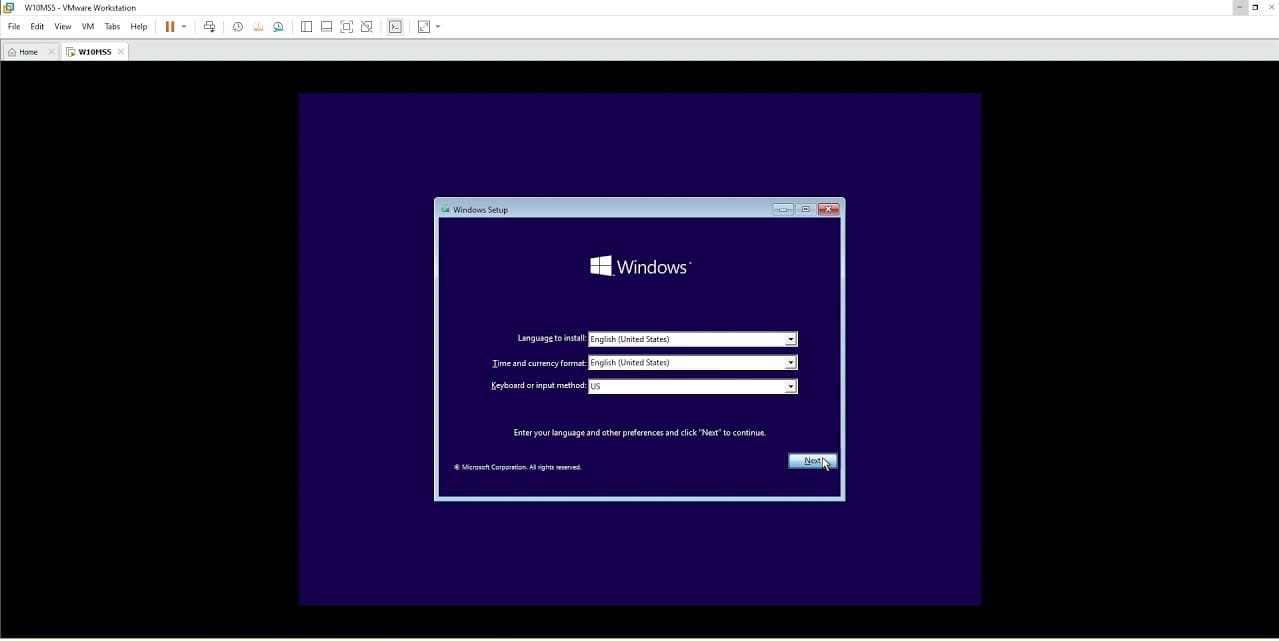Close the W10MSS tab
The height and width of the screenshot is (641, 1279).
(121, 52)
